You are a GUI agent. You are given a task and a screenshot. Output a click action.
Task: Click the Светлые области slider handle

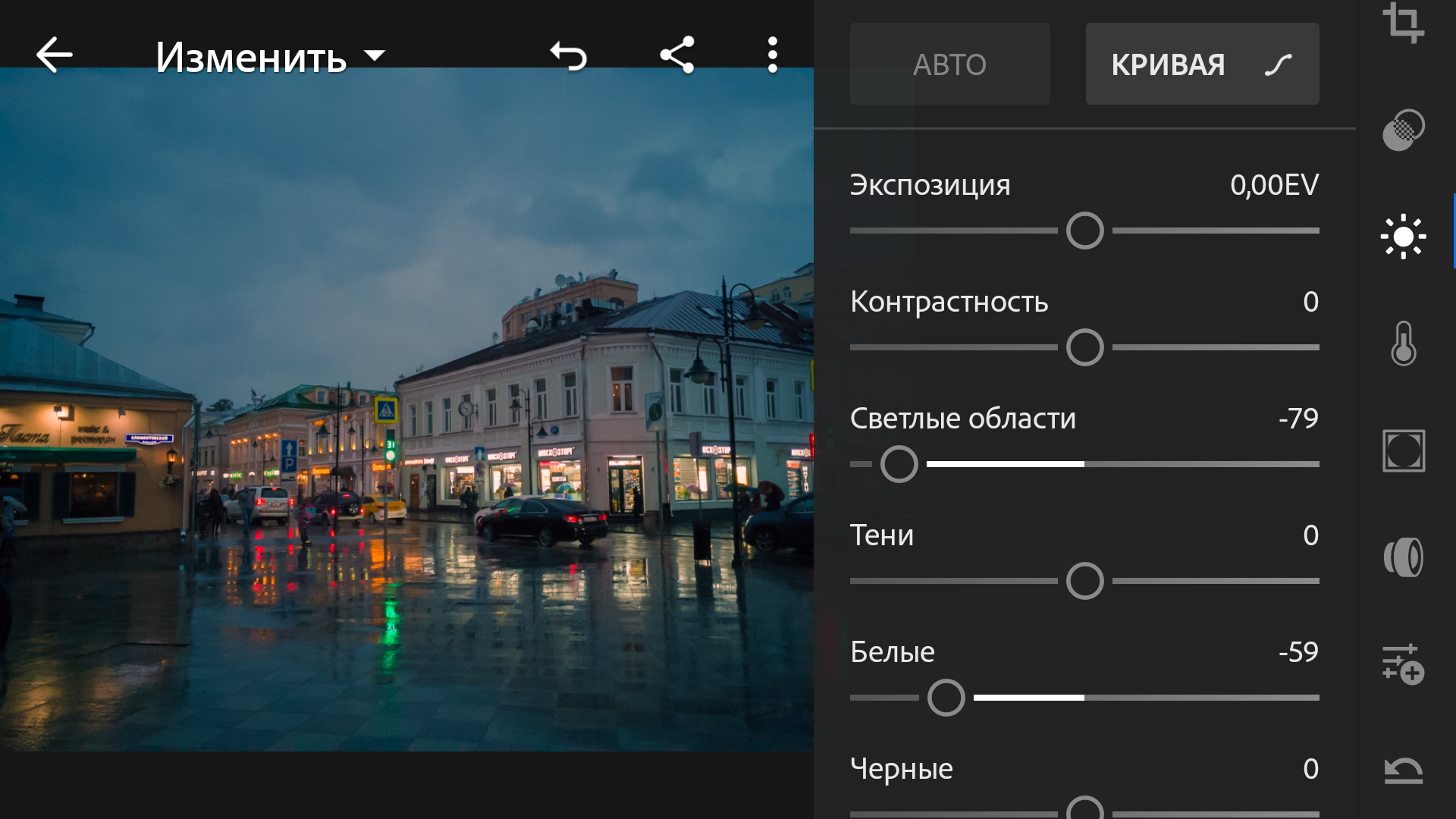click(x=899, y=464)
